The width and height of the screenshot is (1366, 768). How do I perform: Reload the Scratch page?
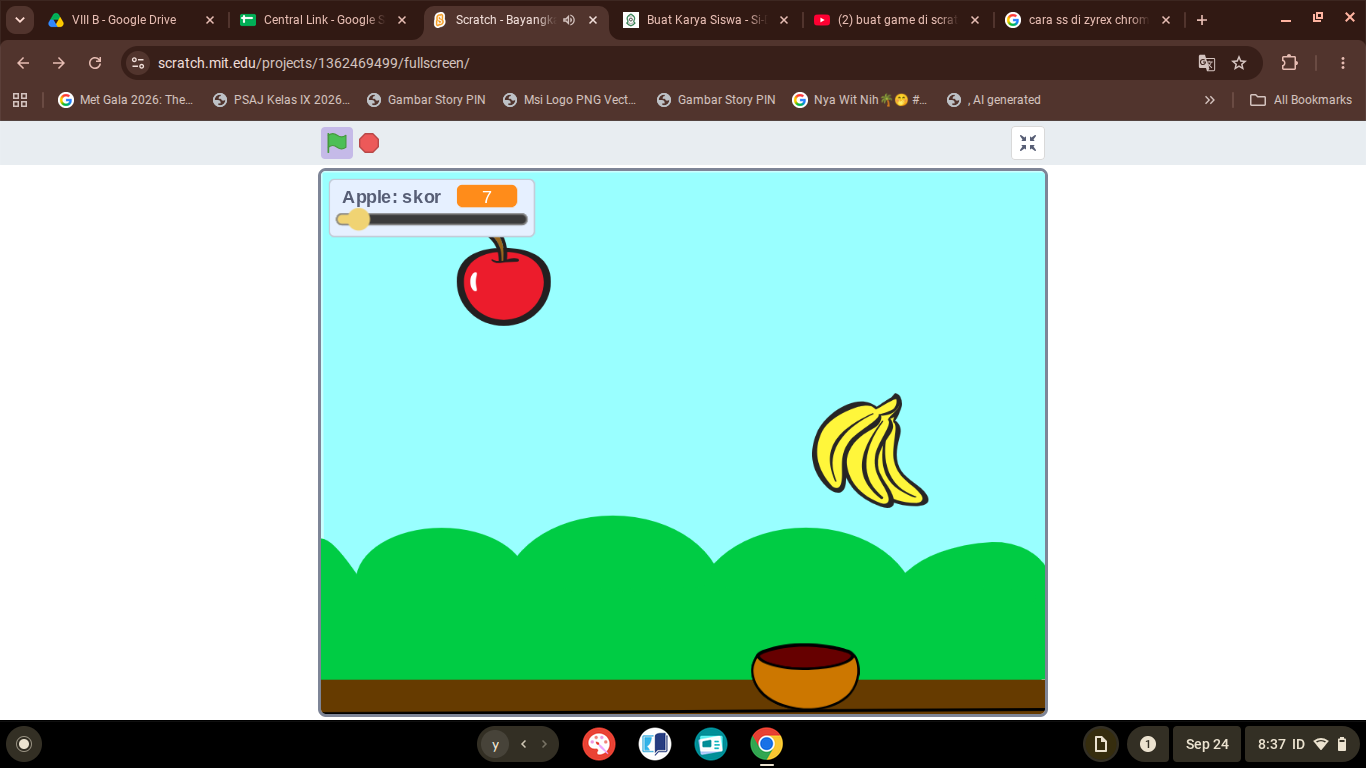tap(95, 63)
